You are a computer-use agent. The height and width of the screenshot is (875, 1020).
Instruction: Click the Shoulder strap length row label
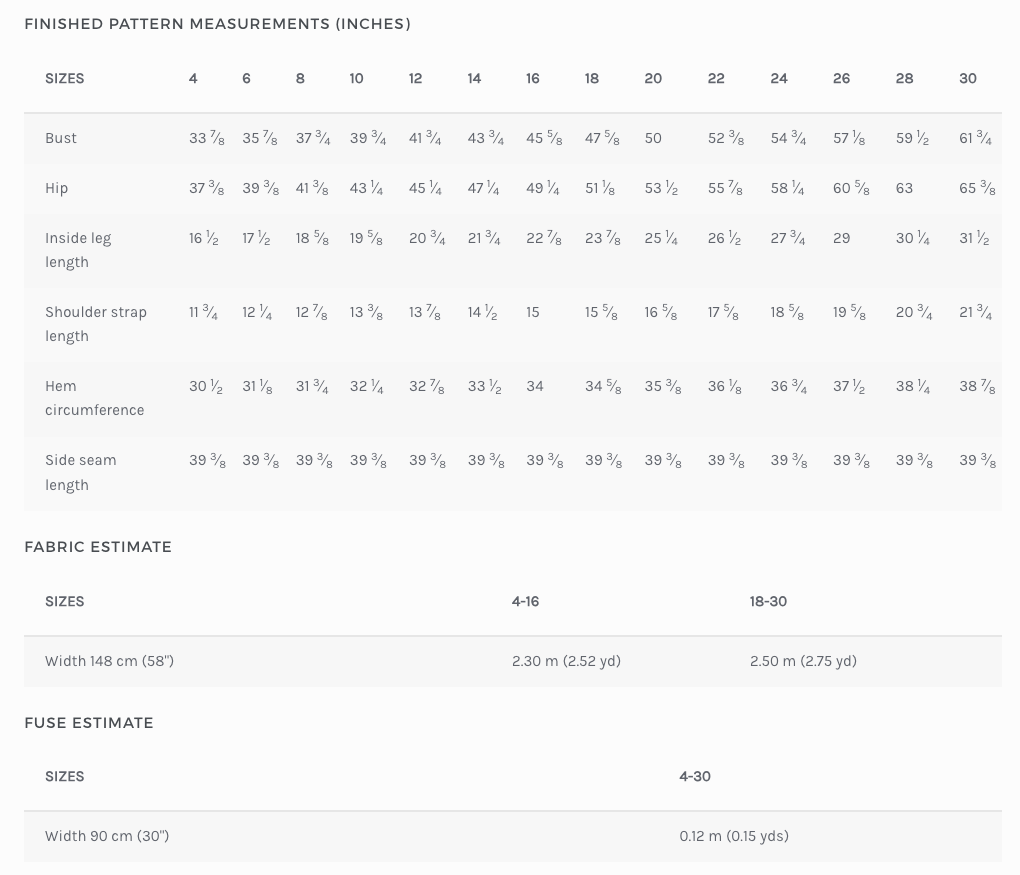click(x=96, y=324)
